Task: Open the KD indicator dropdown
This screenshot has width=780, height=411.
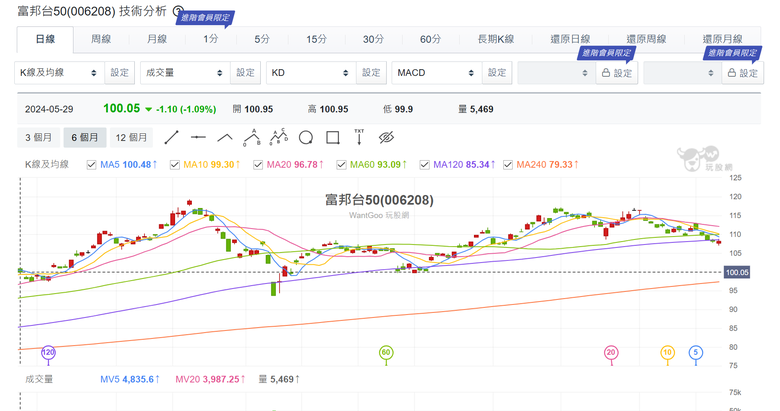Action: tap(310, 73)
